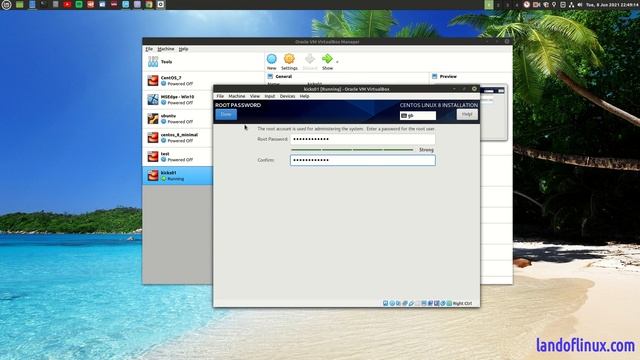Click the green workspace switcher square

[x=489, y=4]
